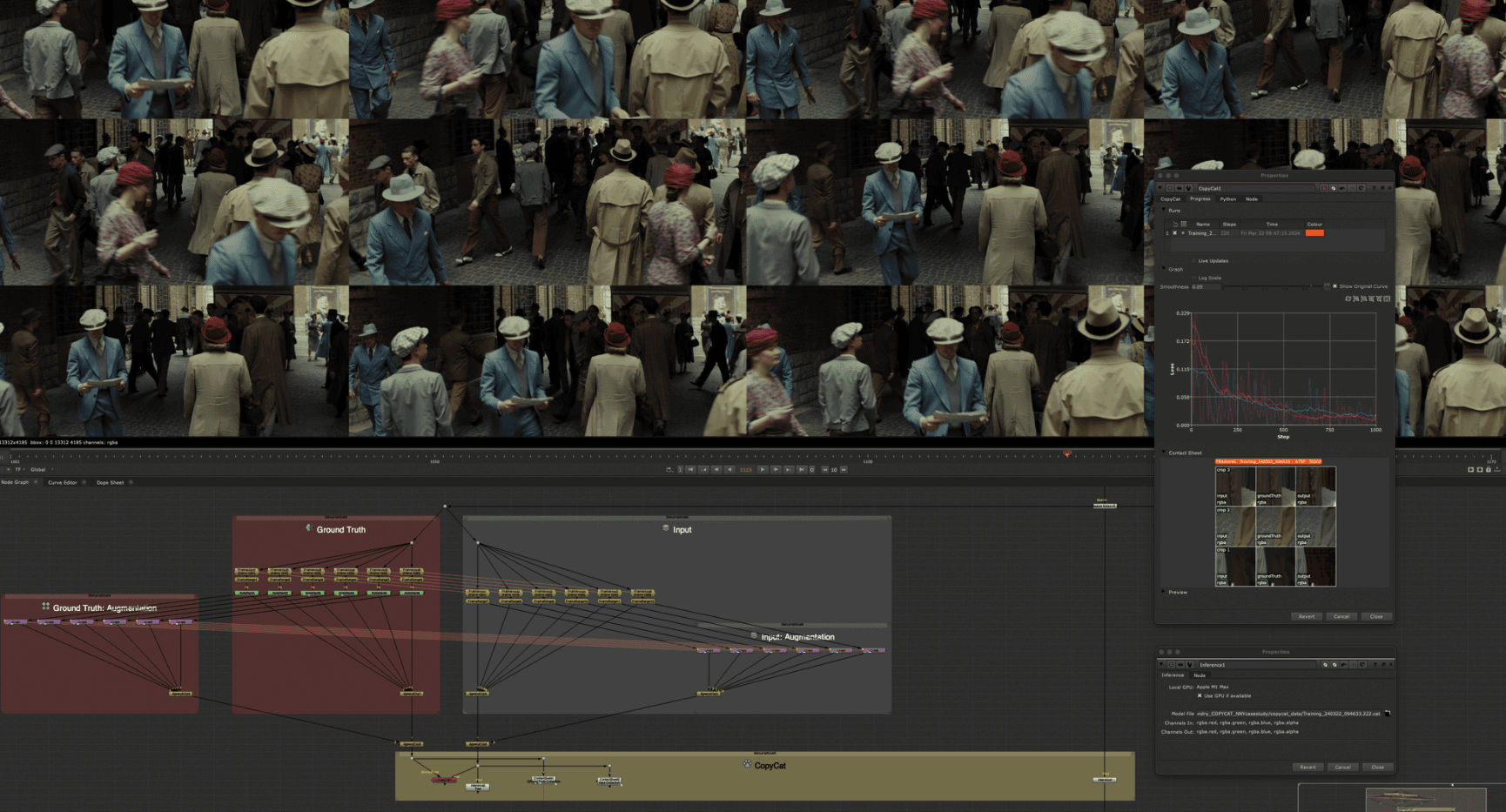Collapse the Inference1 properties panel arrow

pos(1161,664)
